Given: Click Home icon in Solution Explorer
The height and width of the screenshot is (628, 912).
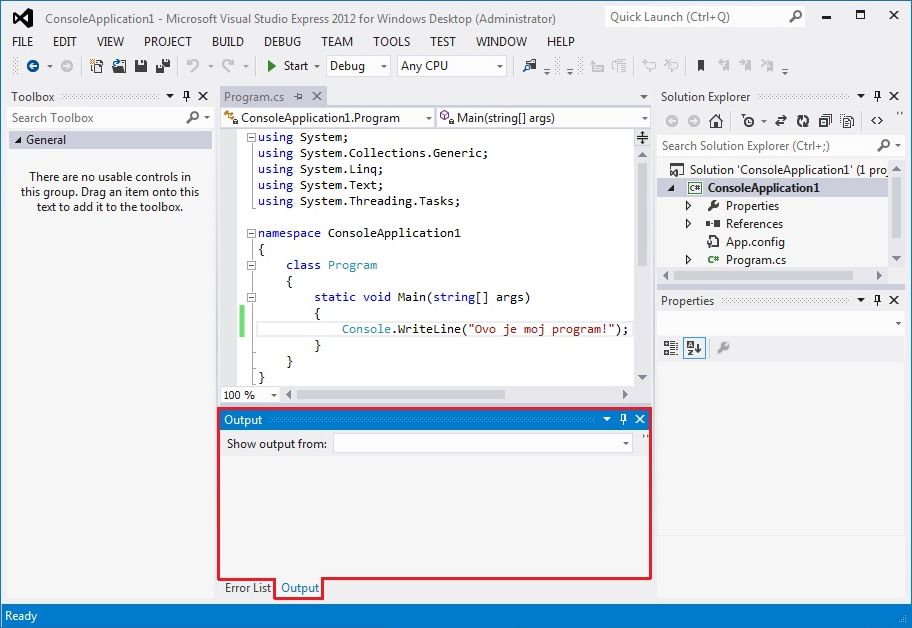Looking at the screenshot, I should 715,121.
